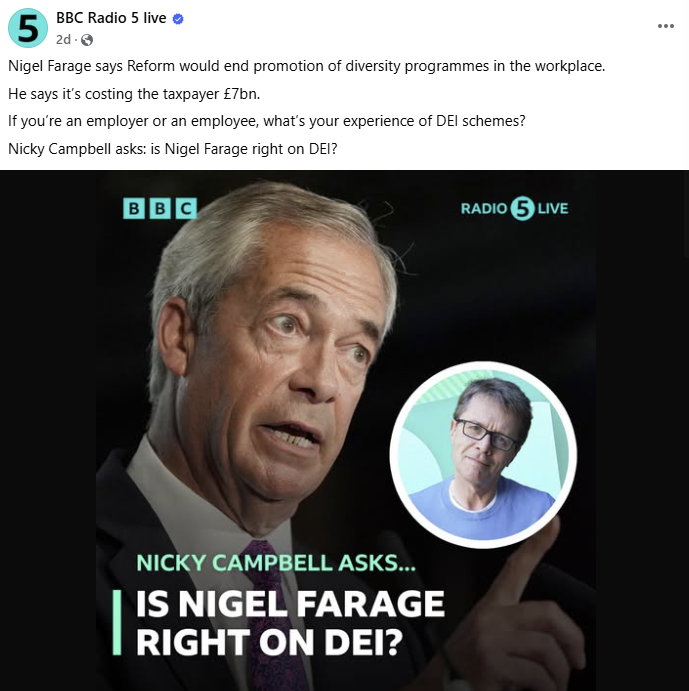The width and height of the screenshot is (689, 691).
Task: Click the 2d post timestamp
Action: click(63, 40)
